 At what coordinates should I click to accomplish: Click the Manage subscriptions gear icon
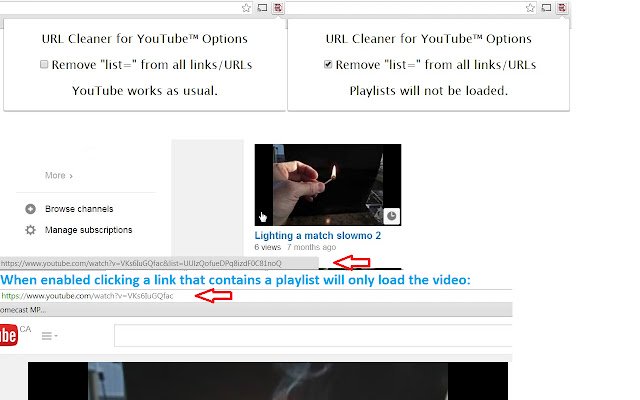point(30,230)
